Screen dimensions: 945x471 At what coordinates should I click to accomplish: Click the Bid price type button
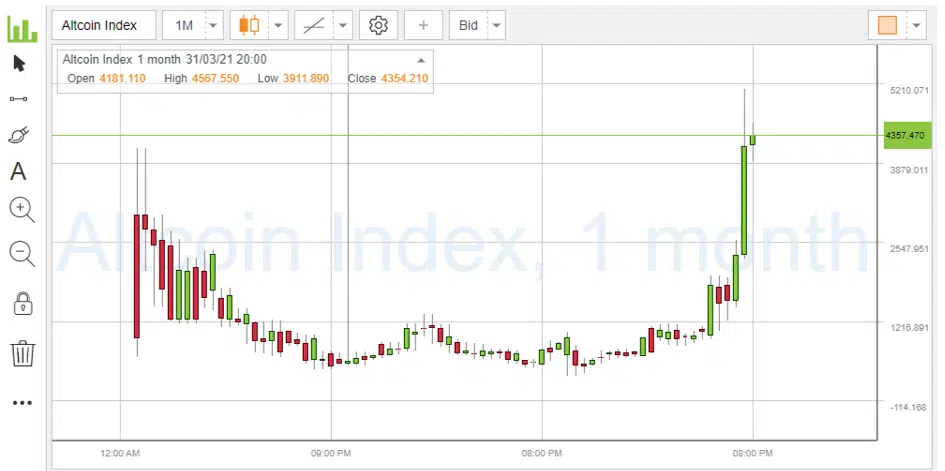468,25
